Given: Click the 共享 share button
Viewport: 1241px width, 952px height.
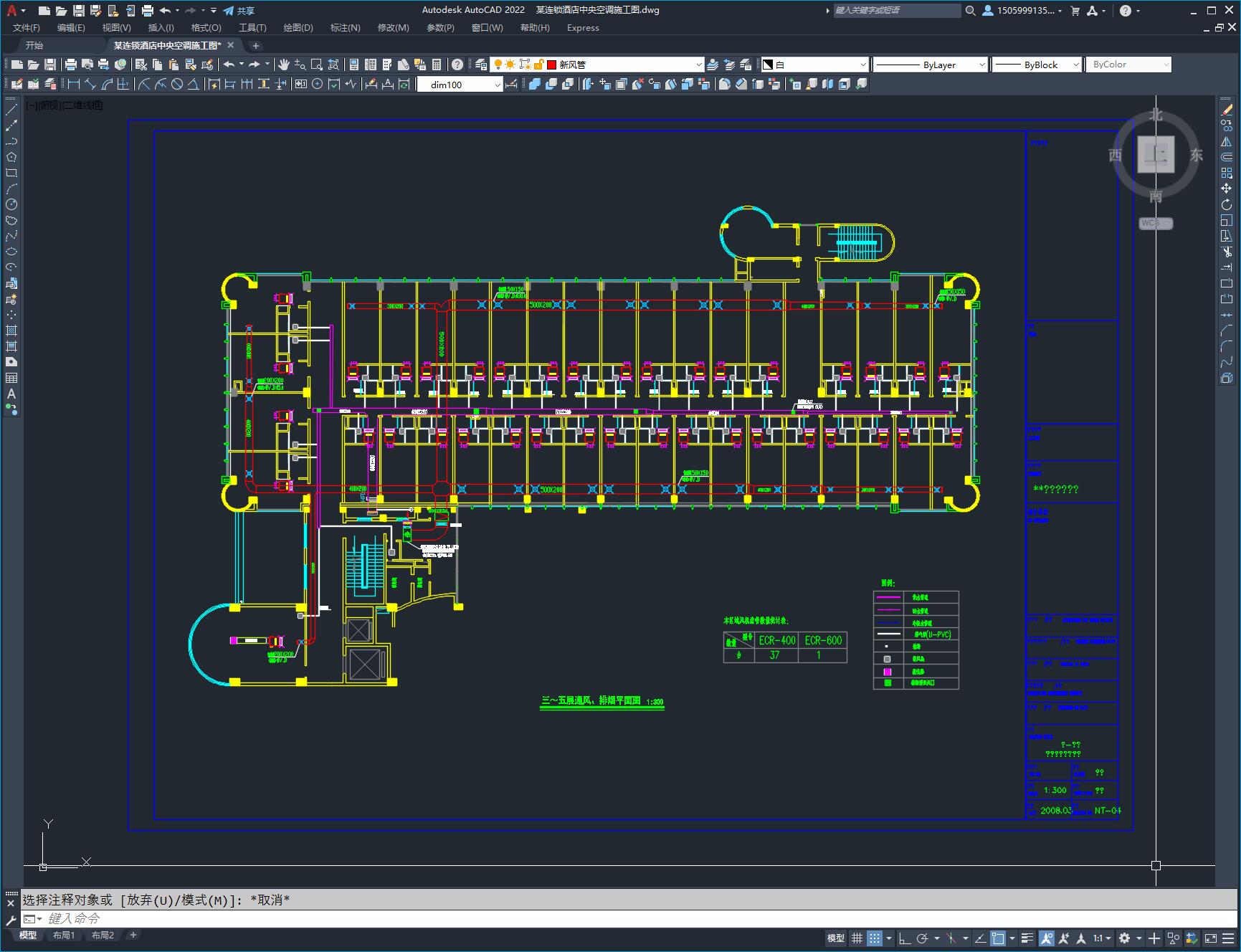Looking at the screenshot, I should (x=239, y=11).
